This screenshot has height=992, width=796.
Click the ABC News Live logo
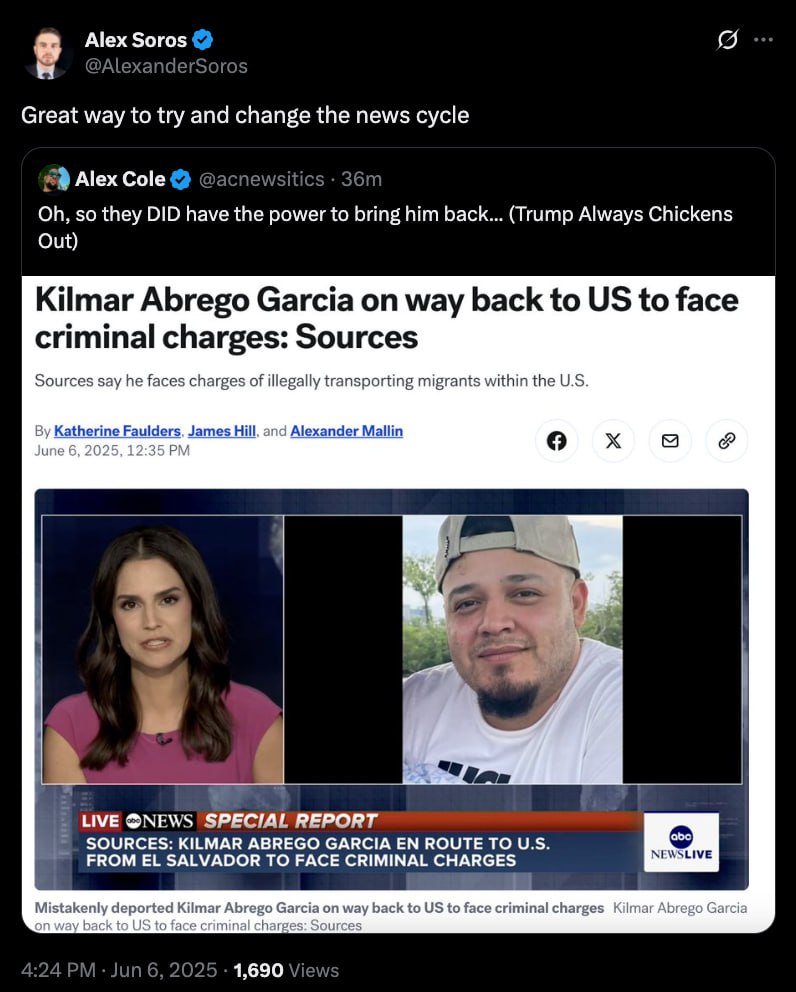[681, 842]
